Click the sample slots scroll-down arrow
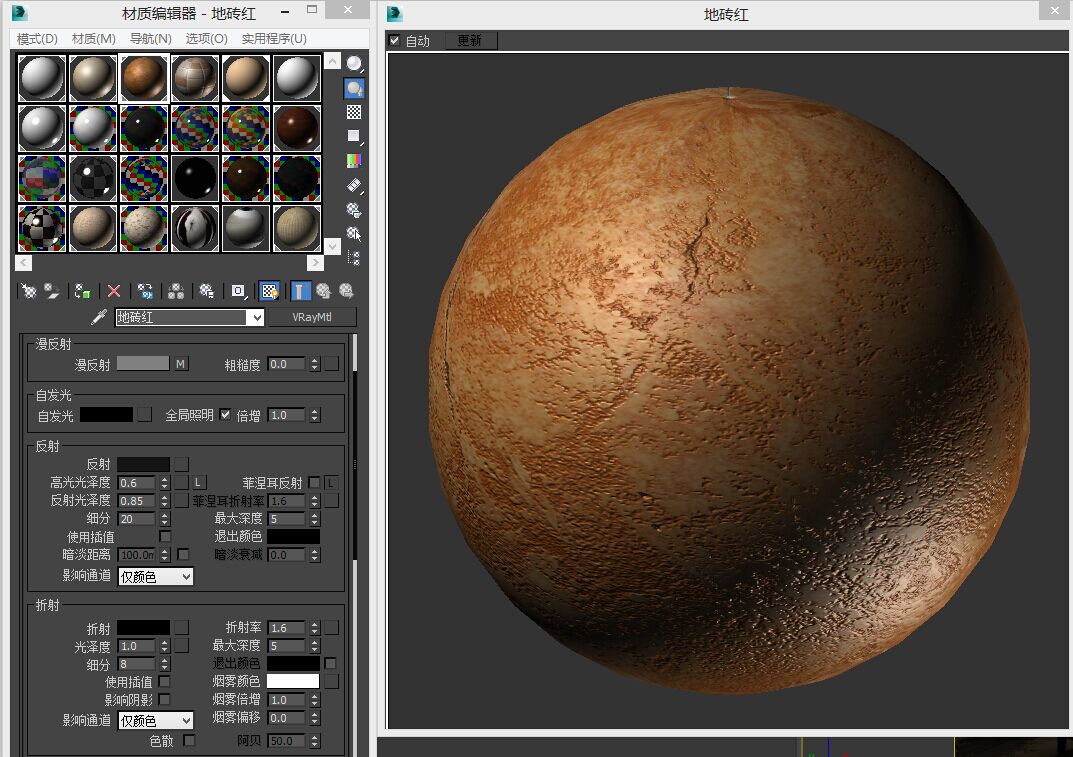 333,246
